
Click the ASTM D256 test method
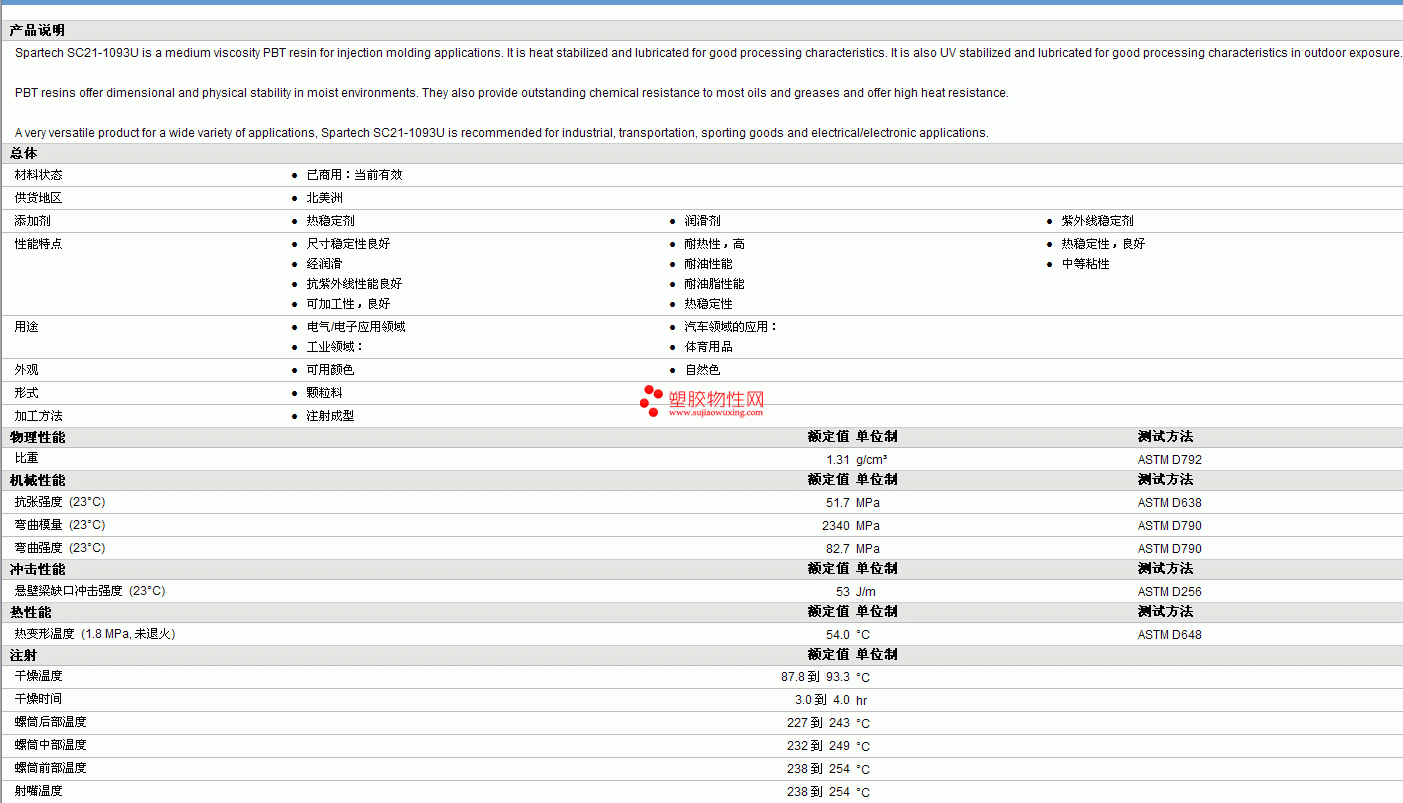pyautogui.click(x=1170, y=592)
